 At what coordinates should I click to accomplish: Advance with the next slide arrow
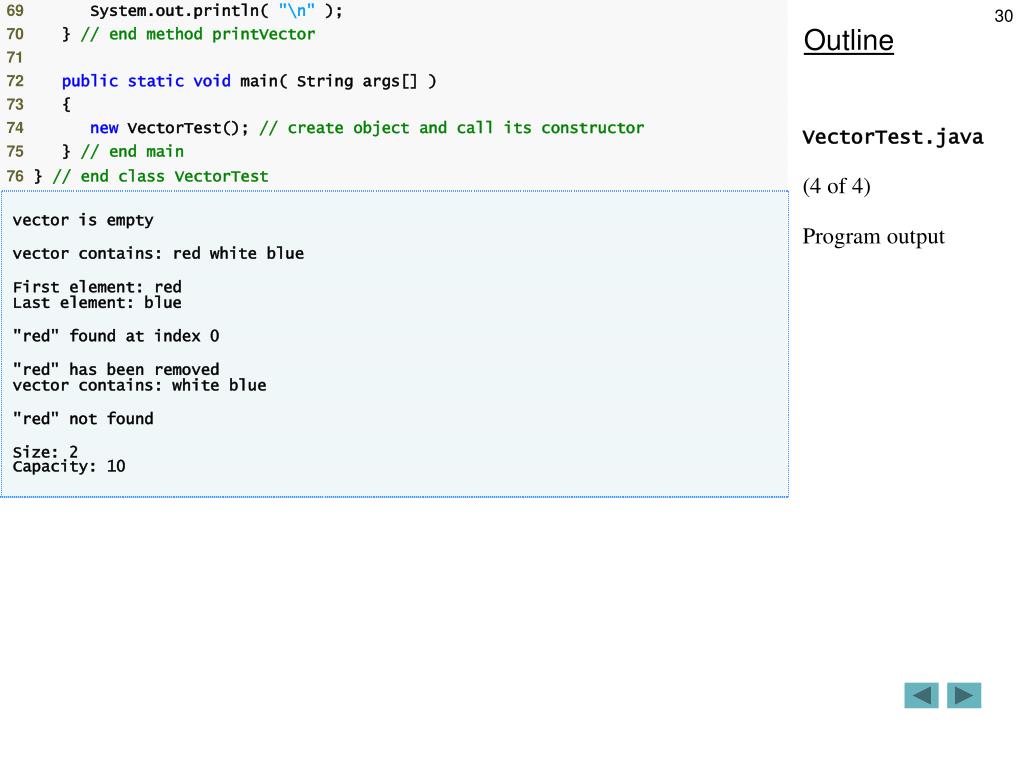pos(964,696)
